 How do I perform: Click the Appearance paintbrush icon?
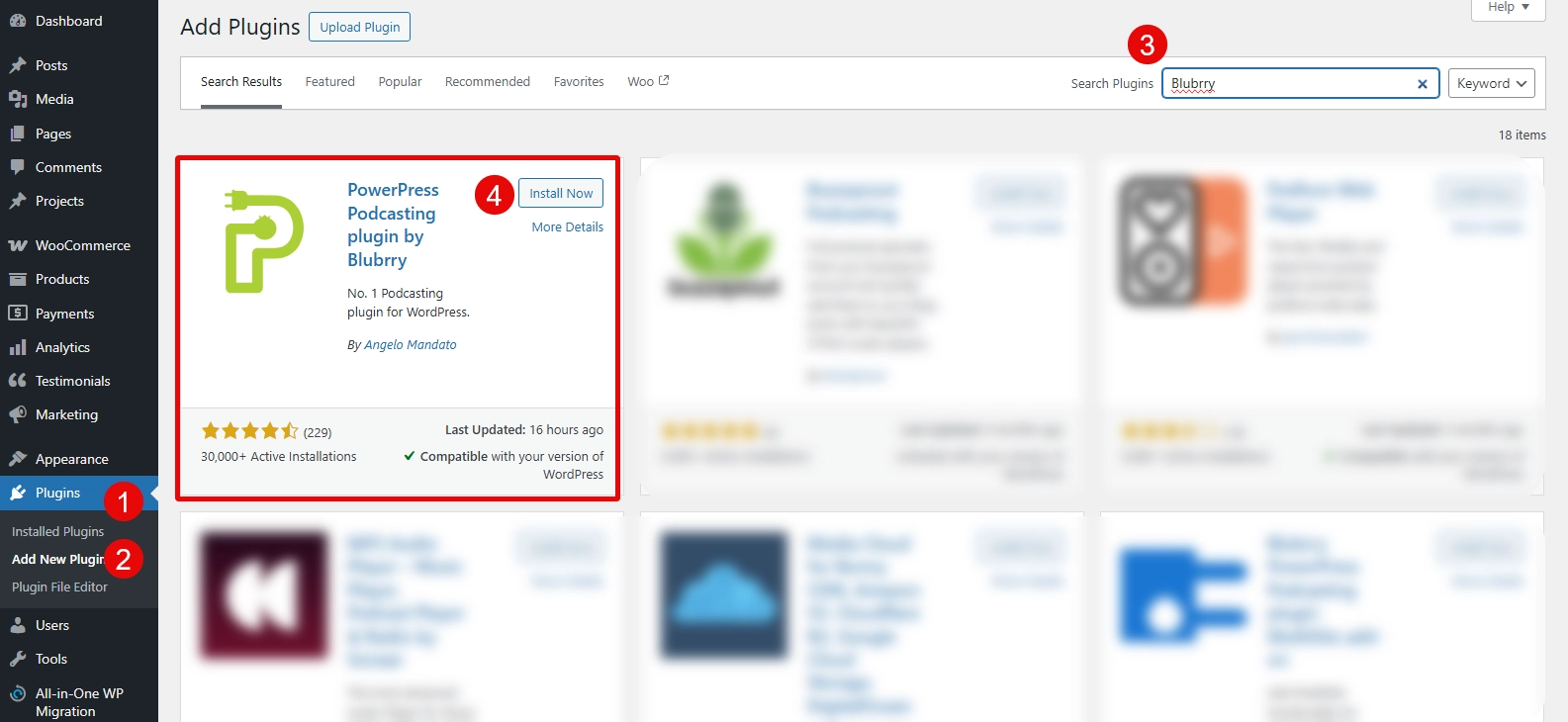[x=17, y=459]
